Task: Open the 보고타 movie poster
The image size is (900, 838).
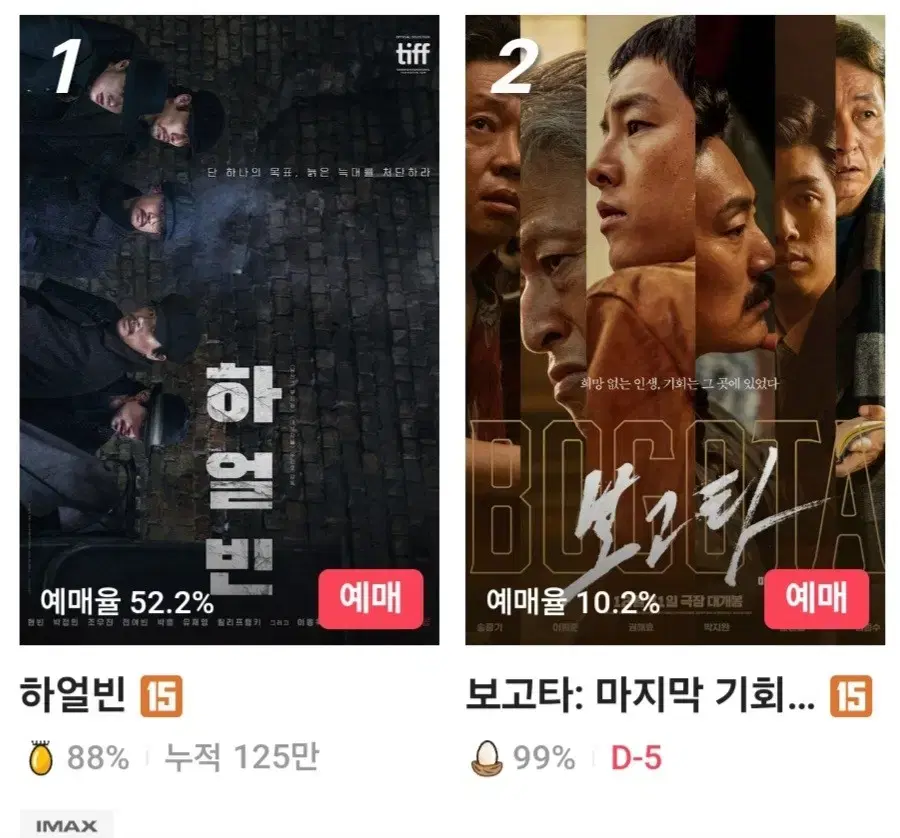Action: pos(675,330)
